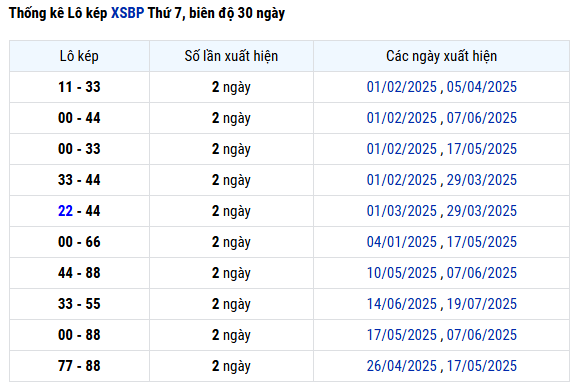
Task: Click '2 ngày' in the 11 - 33 row
Action: pyautogui.click(x=231, y=87)
